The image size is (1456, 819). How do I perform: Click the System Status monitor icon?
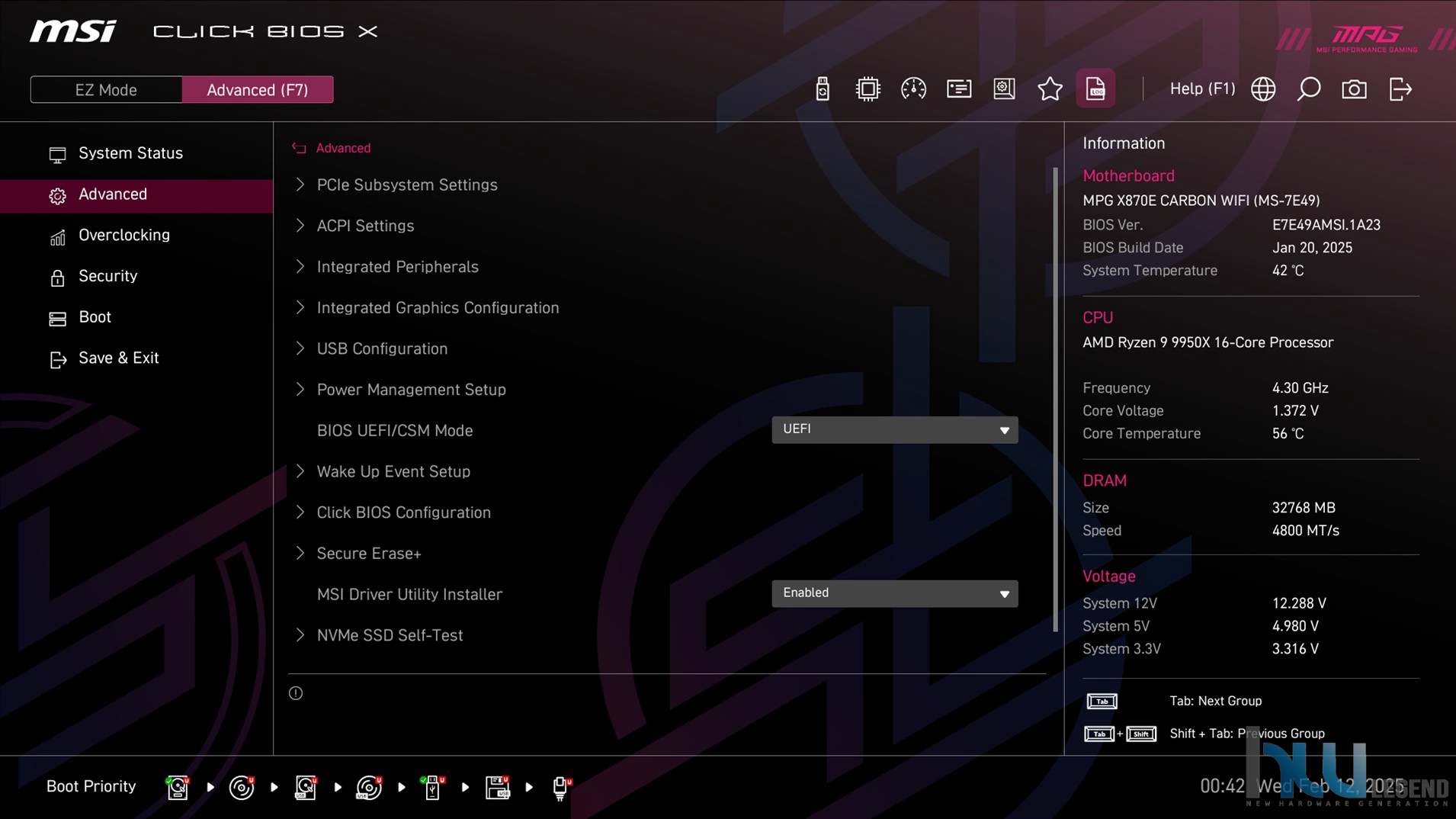[x=57, y=155]
